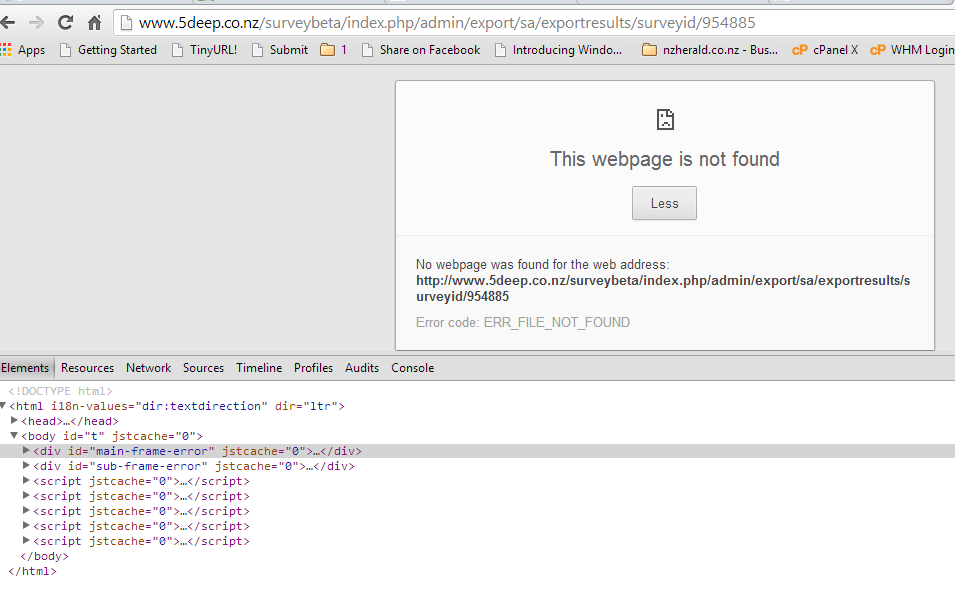Image resolution: width=955 pixels, height=612 pixels.
Task: Open the nzherald.co.nz bookmark folder
Action: (x=709, y=50)
